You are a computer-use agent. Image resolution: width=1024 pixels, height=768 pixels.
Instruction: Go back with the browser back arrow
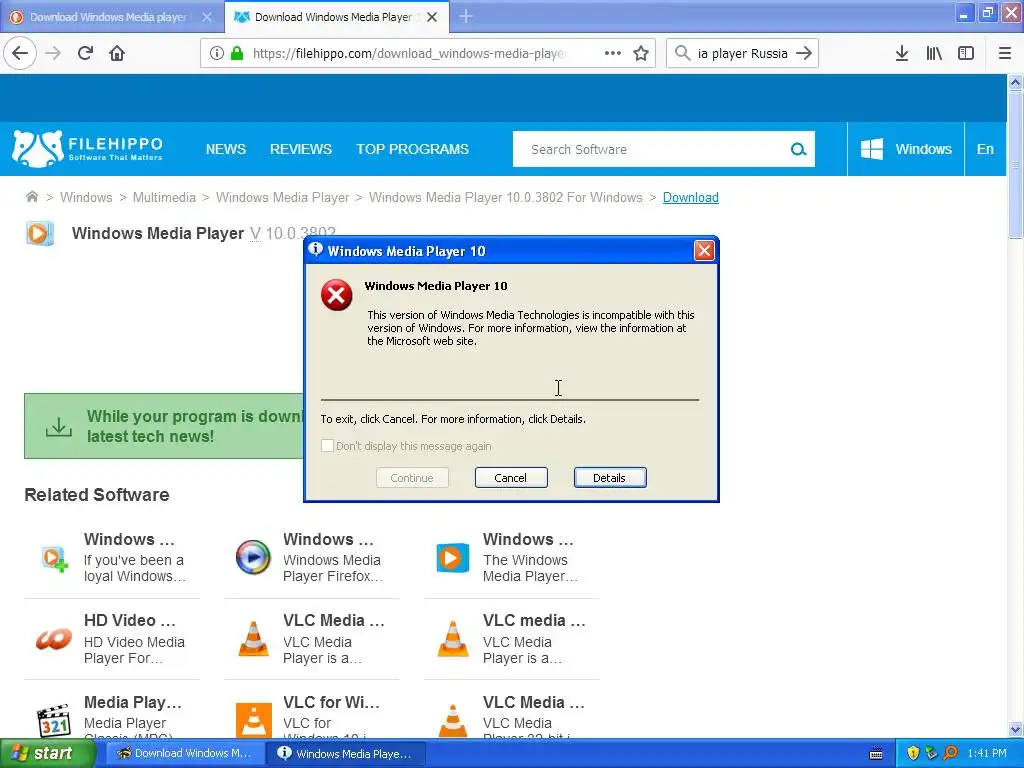(20, 53)
